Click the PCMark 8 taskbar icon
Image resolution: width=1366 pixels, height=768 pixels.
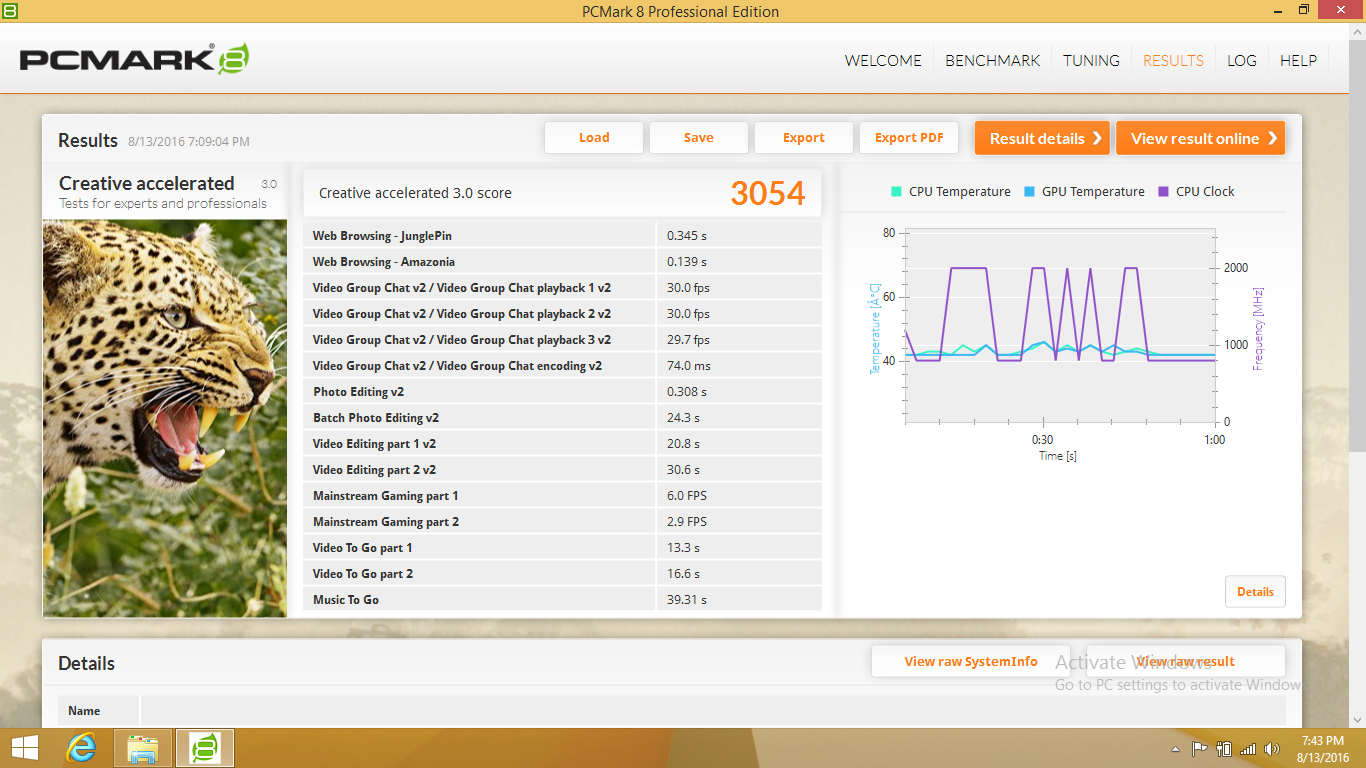205,747
